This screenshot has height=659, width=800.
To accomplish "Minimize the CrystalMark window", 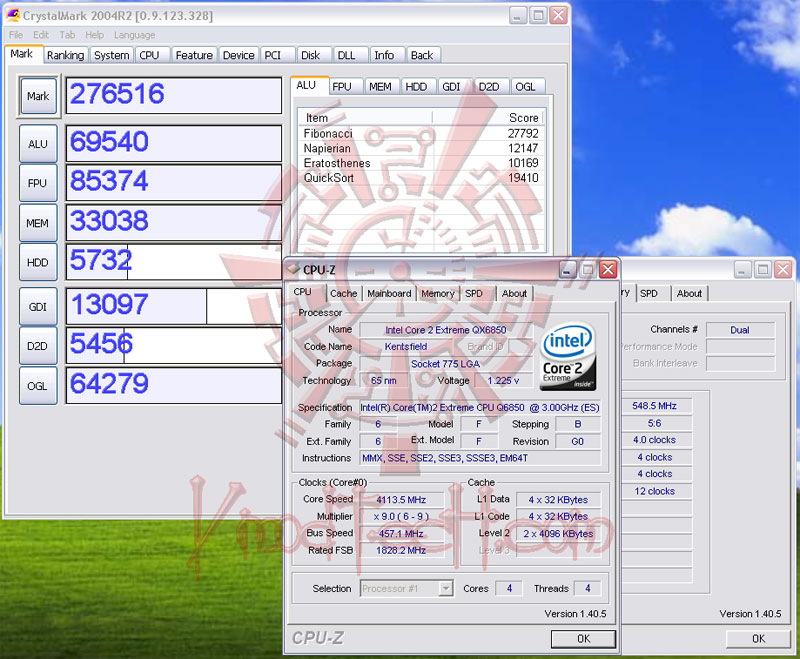I will [517, 15].
